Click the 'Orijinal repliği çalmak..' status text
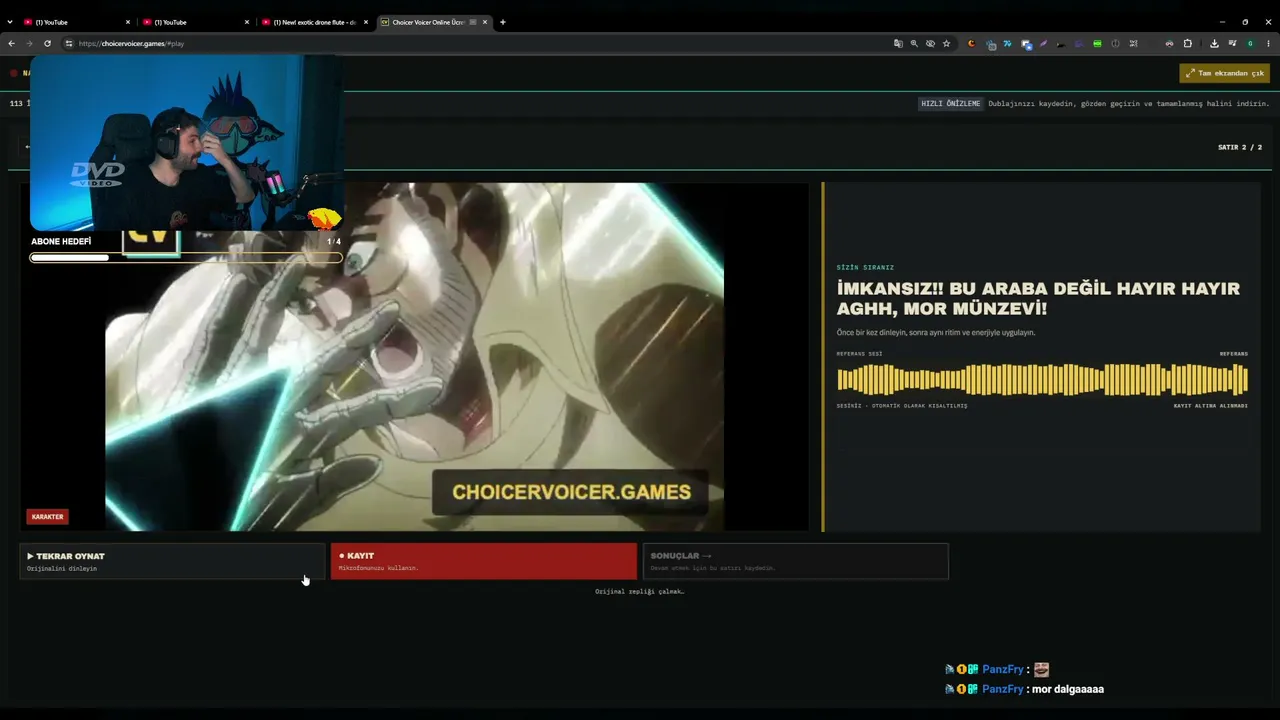The image size is (1280, 720). click(x=640, y=591)
